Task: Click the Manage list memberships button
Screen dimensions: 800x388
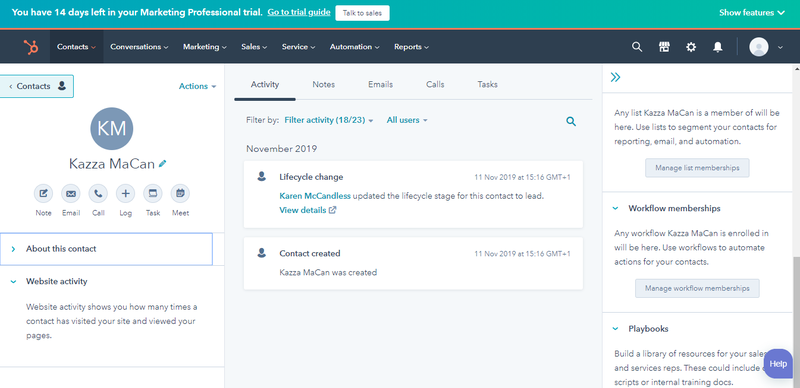Action: [x=697, y=168]
